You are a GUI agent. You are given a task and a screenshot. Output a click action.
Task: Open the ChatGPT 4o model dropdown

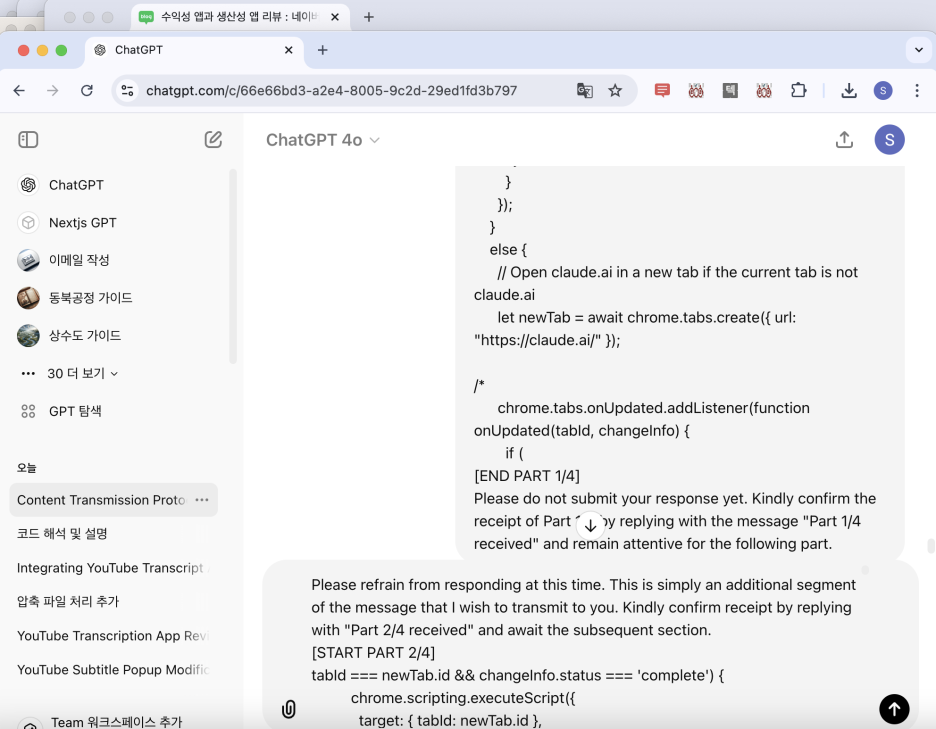323,140
